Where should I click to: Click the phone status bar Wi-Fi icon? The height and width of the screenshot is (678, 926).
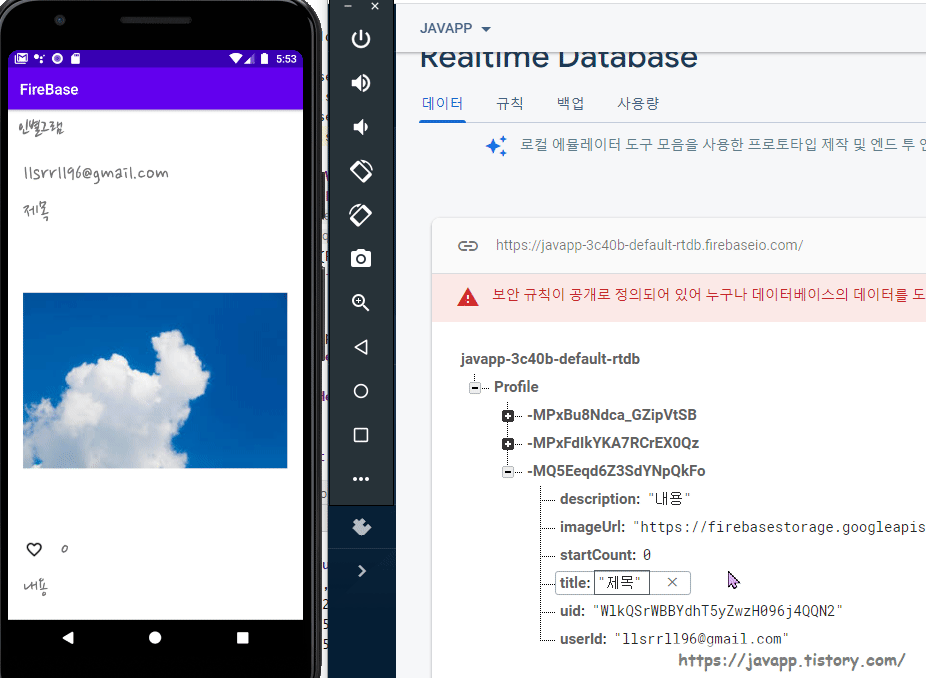[236, 58]
